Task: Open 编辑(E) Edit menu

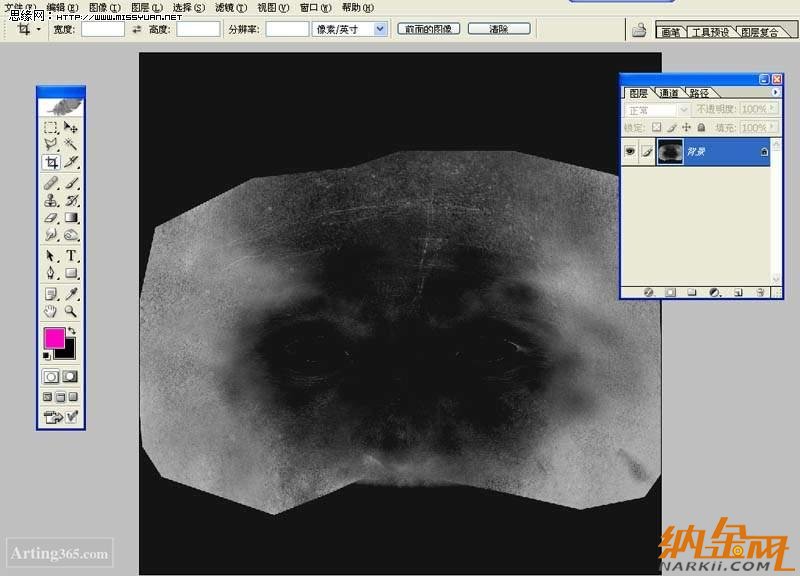Action: point(63,7)
